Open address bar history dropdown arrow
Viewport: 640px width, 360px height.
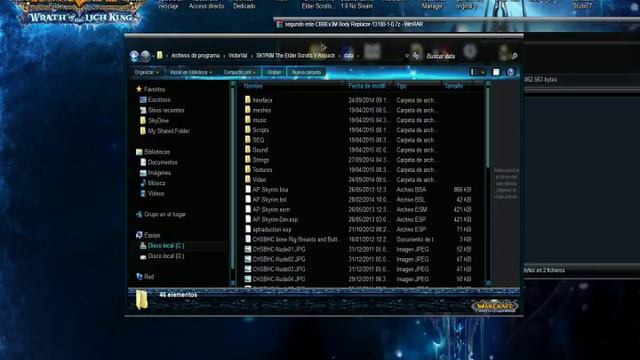tap(407, 56)
